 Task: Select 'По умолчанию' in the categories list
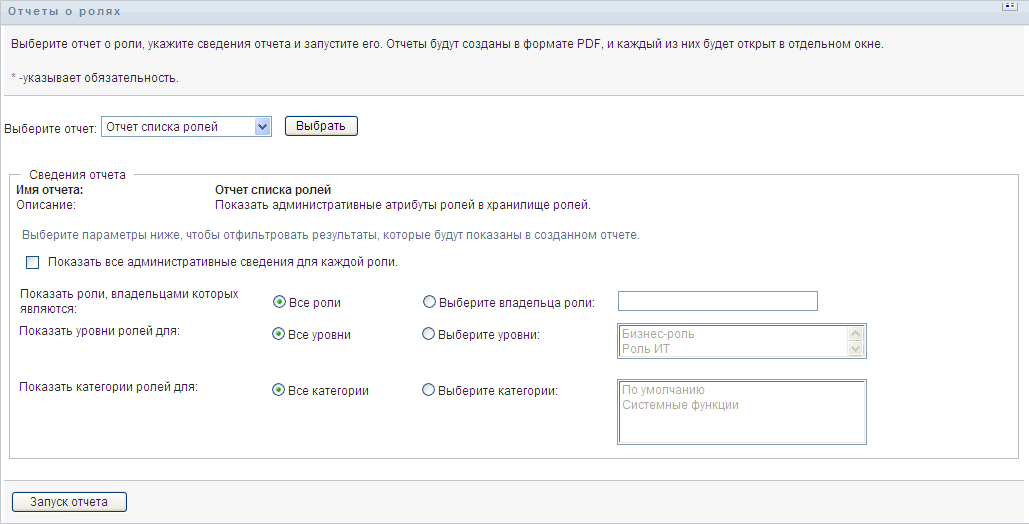pyautogui.click(x=664, y=390)
